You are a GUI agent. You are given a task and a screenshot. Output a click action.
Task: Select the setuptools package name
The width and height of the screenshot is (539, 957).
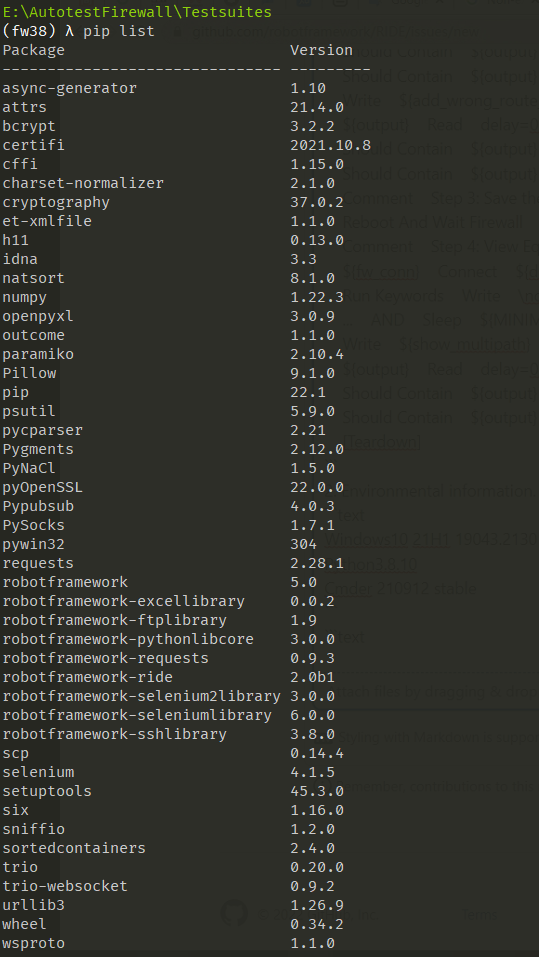[x=47, y=791]
